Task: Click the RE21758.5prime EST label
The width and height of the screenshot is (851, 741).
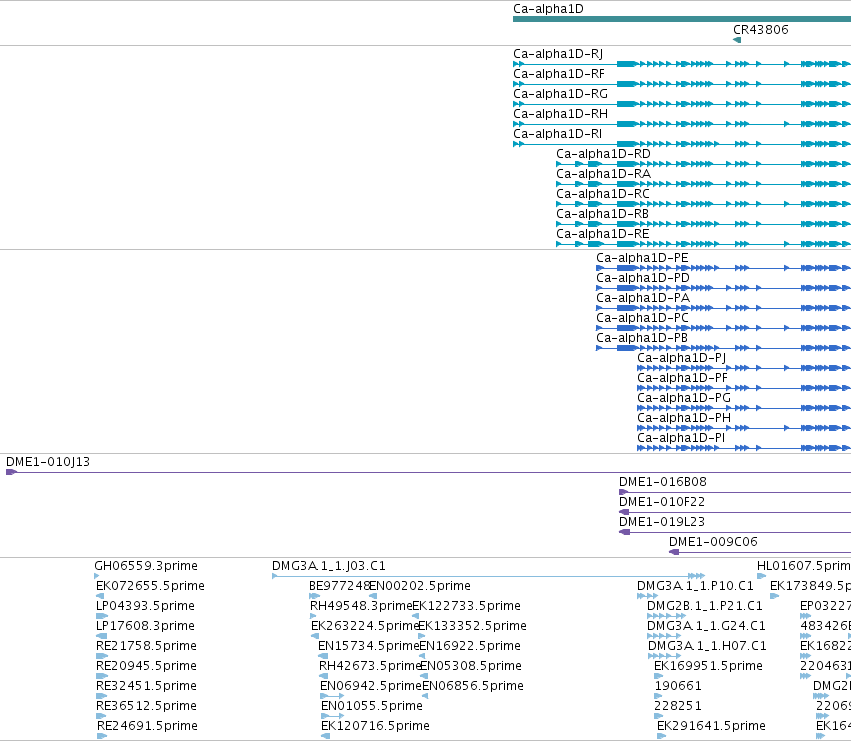Action: click(x=146, y=647)
